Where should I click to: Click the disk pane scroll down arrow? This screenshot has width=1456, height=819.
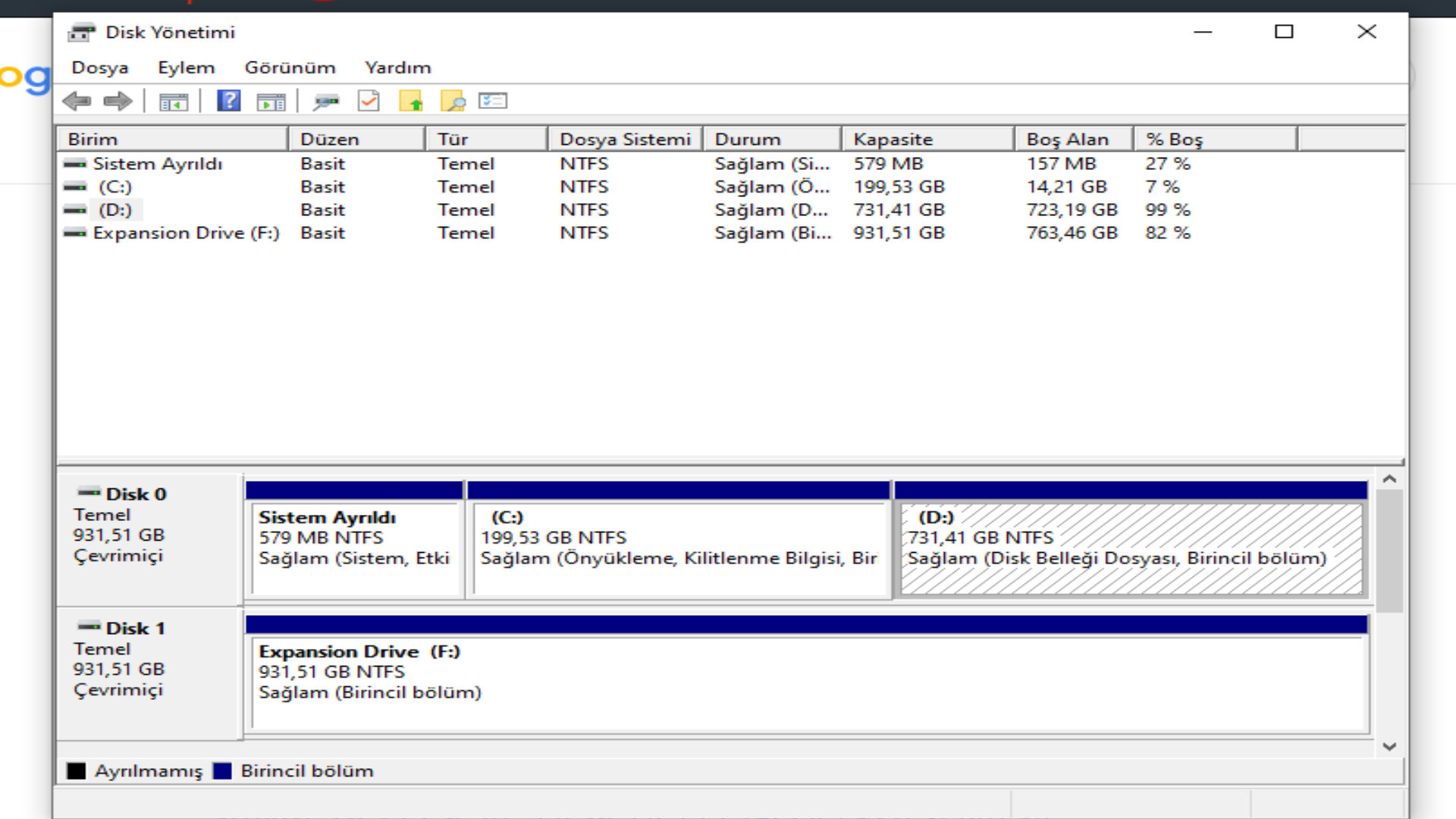1389,747
